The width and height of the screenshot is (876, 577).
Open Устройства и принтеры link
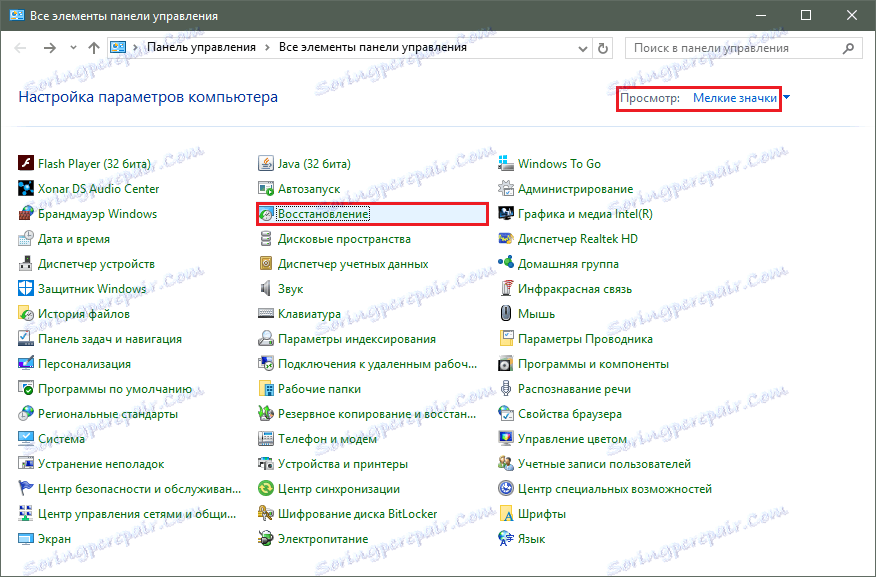pyautogui.click(x=343, y=464)
